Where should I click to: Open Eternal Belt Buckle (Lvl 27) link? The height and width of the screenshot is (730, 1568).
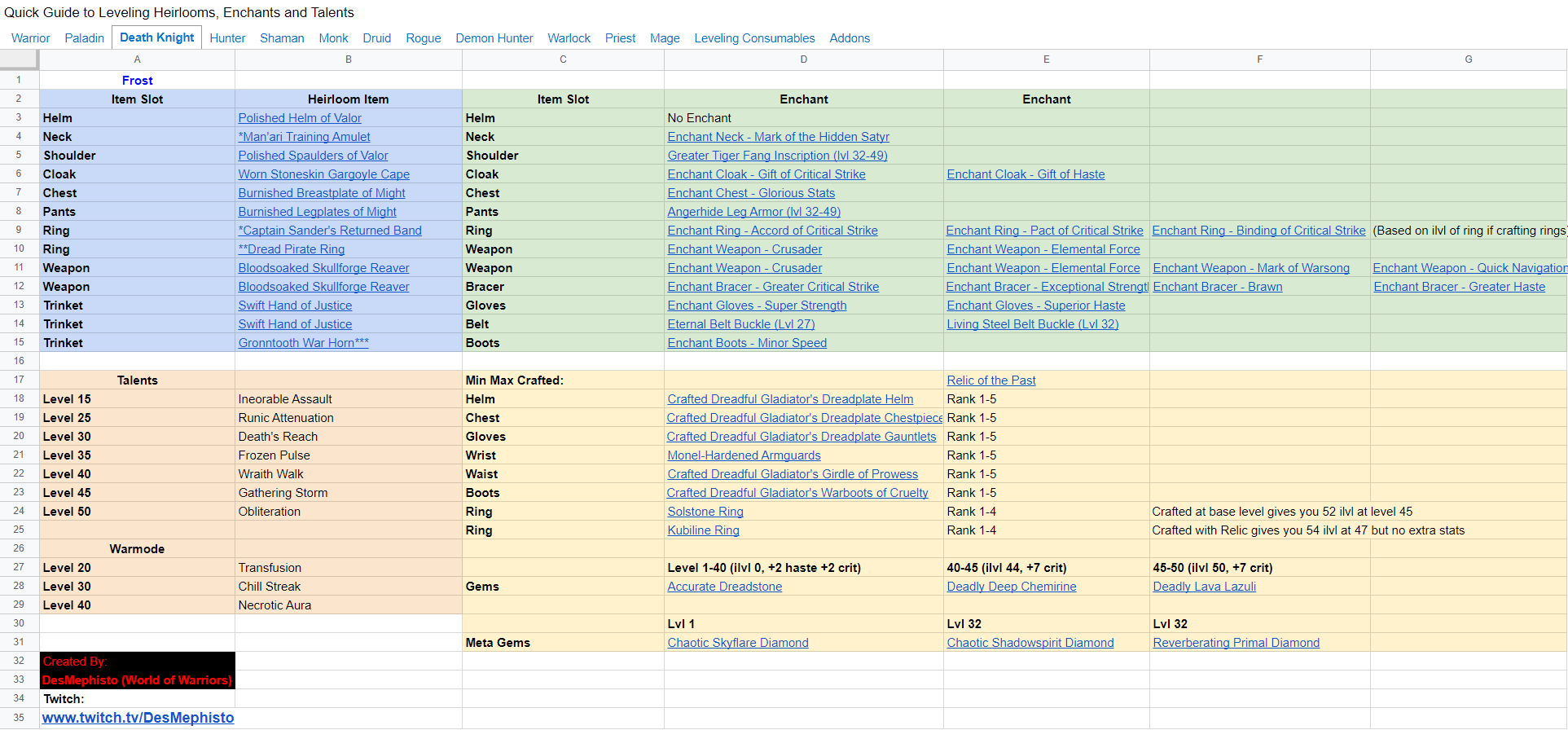coord(741,324)
